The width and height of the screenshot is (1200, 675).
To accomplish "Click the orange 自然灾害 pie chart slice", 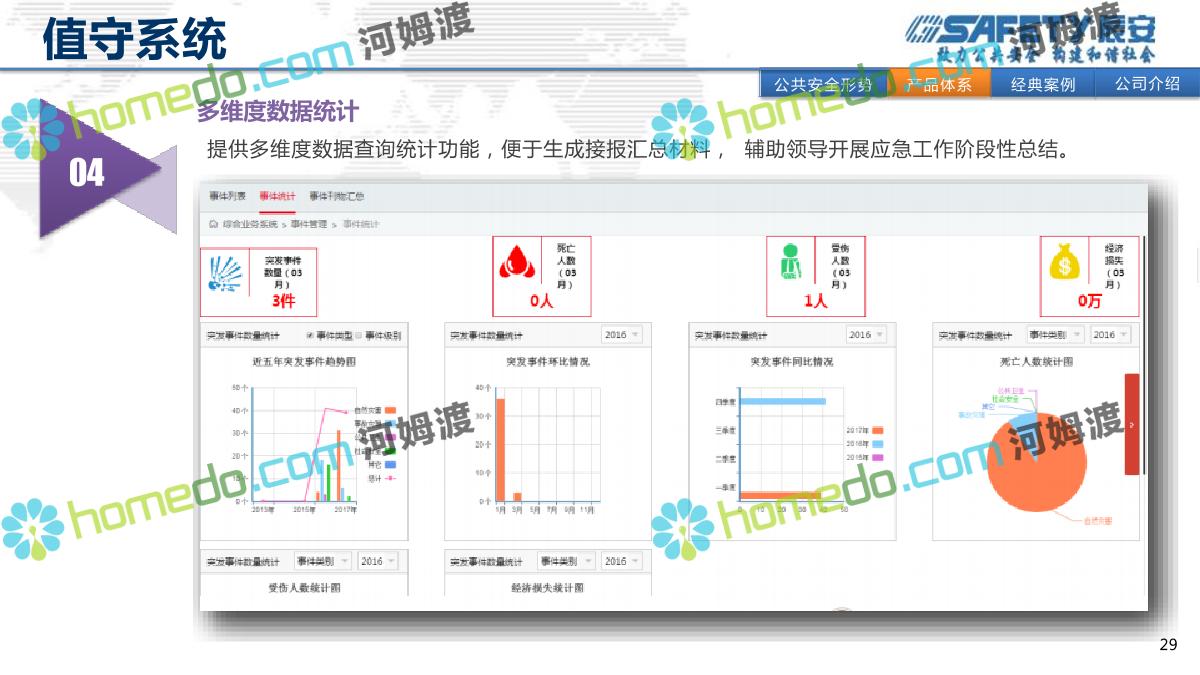I will click(1035, 470).
